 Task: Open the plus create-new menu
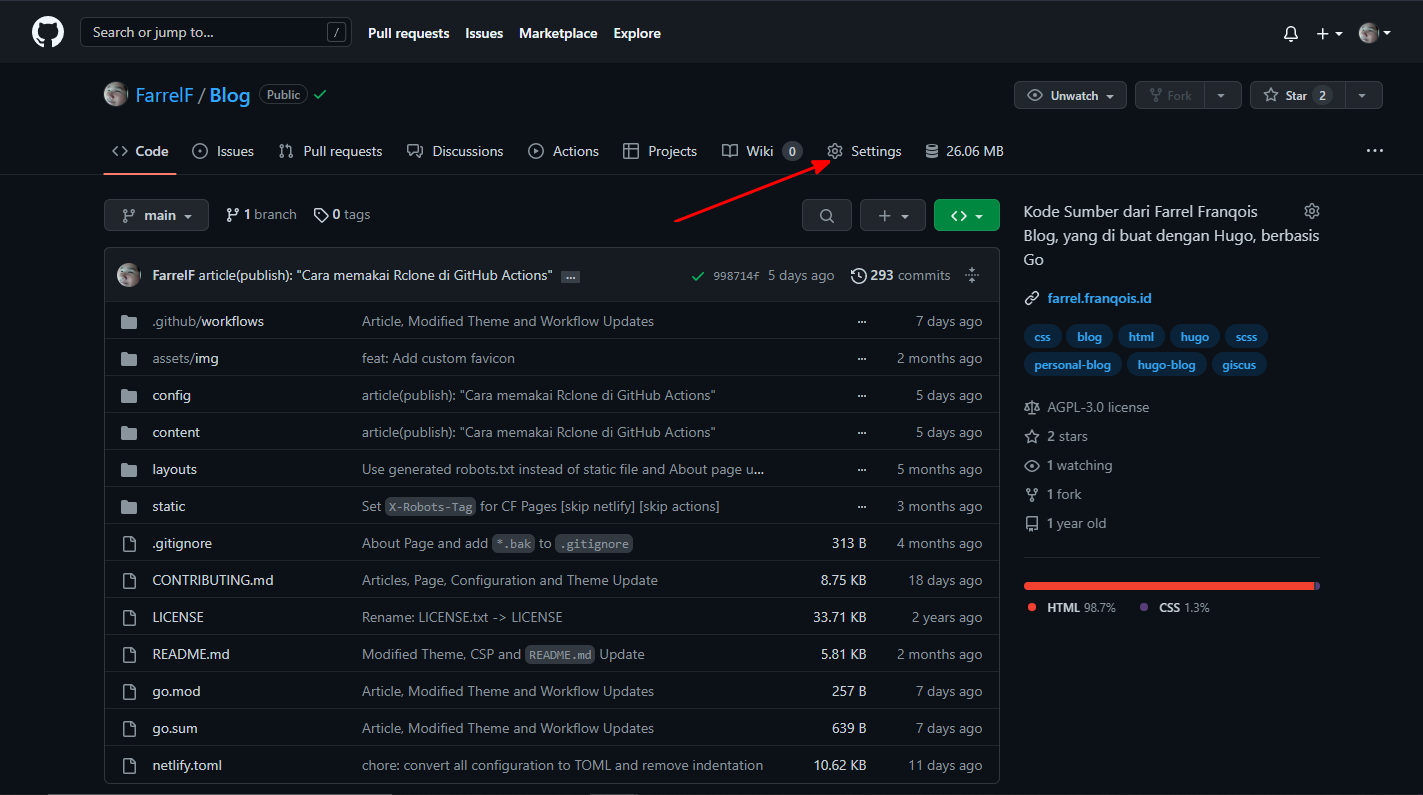pyautogui.click(x=1329, y=33)
